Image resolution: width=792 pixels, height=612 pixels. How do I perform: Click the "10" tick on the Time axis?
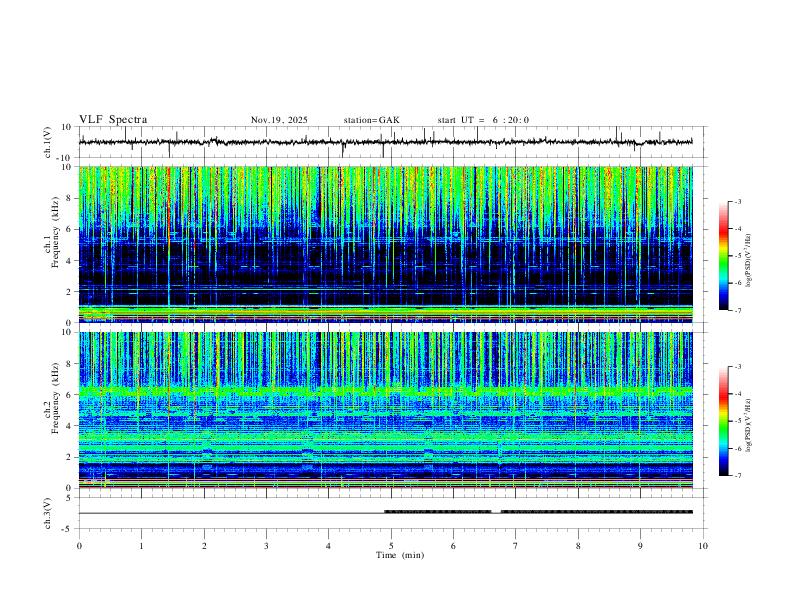[703, 546]
